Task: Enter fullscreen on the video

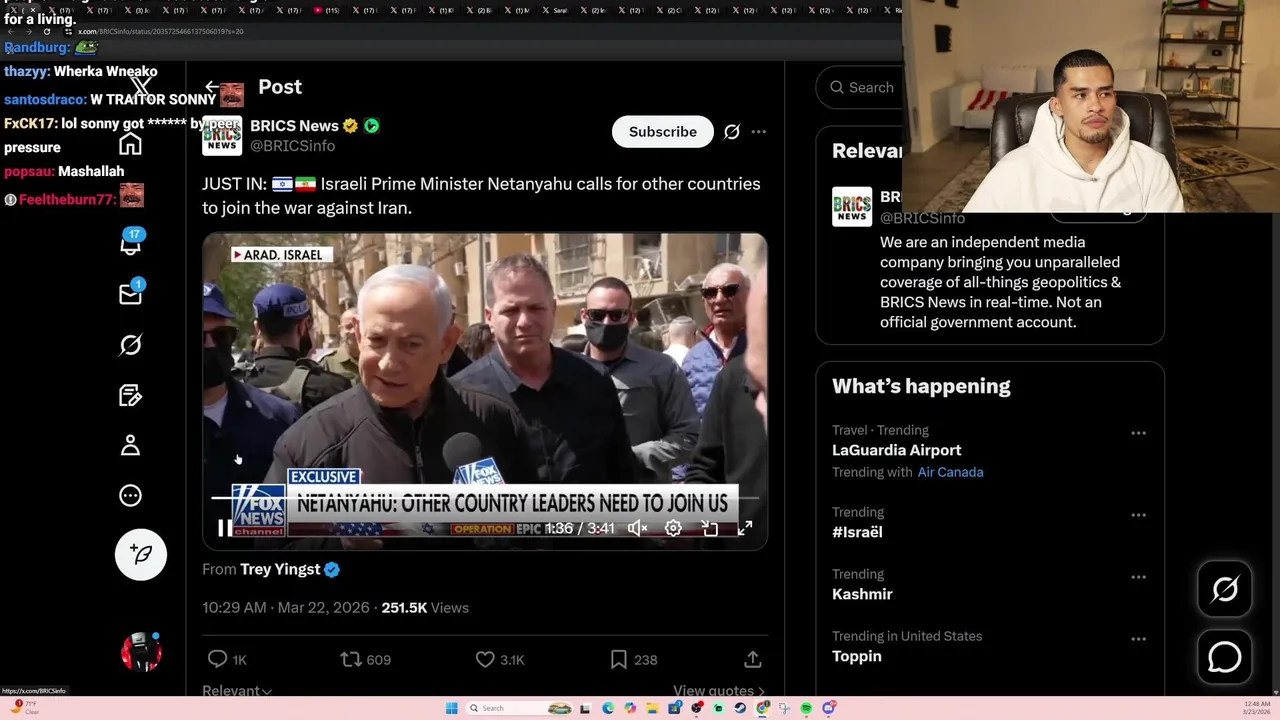Action: tap(745, 528)
